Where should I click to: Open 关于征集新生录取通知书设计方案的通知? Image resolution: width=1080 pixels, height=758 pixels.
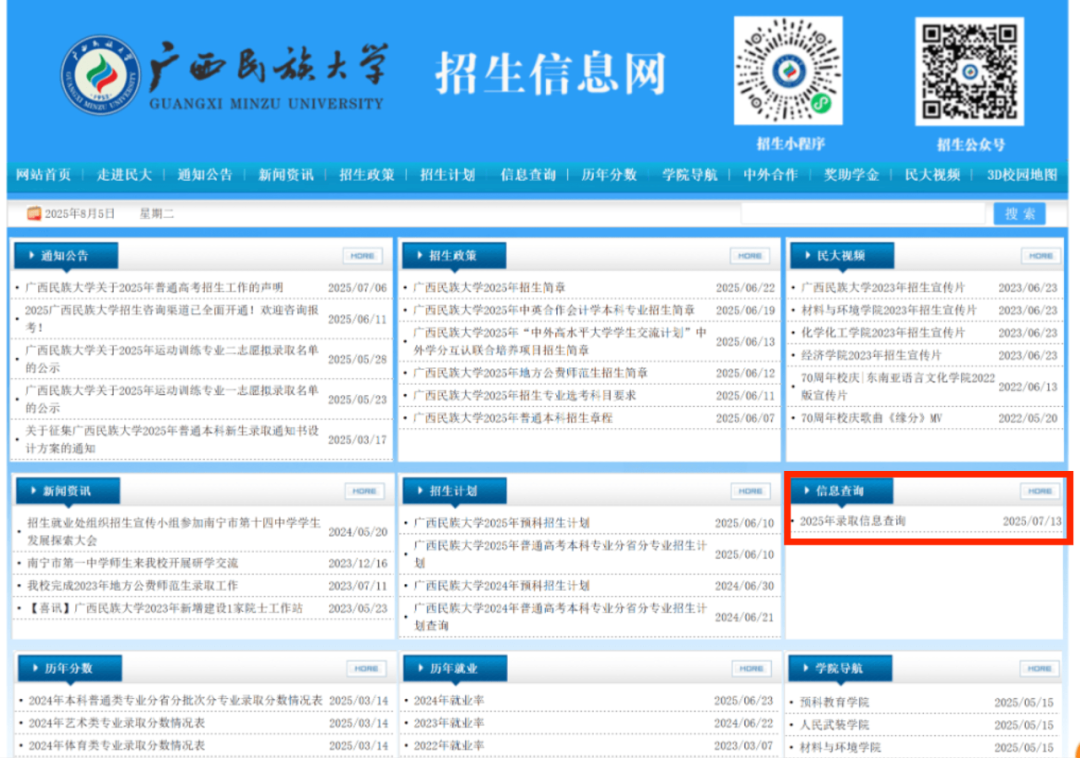click(x=172, y=439)
